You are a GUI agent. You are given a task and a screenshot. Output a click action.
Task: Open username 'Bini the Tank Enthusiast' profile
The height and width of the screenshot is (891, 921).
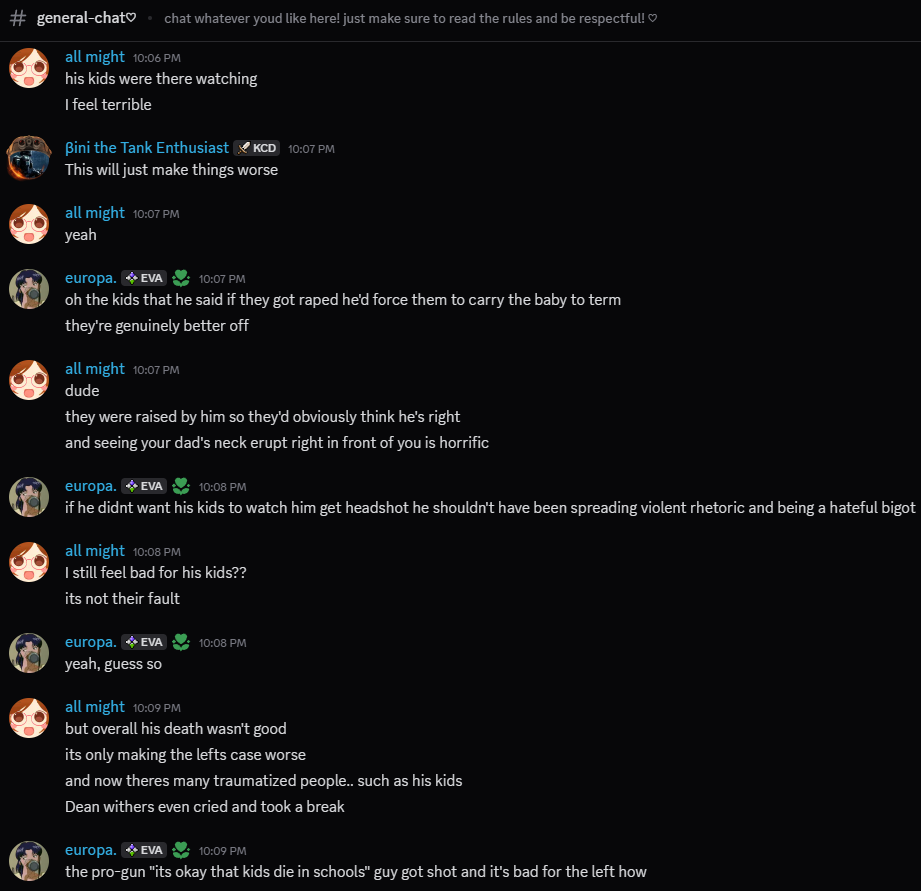(147, 147)
